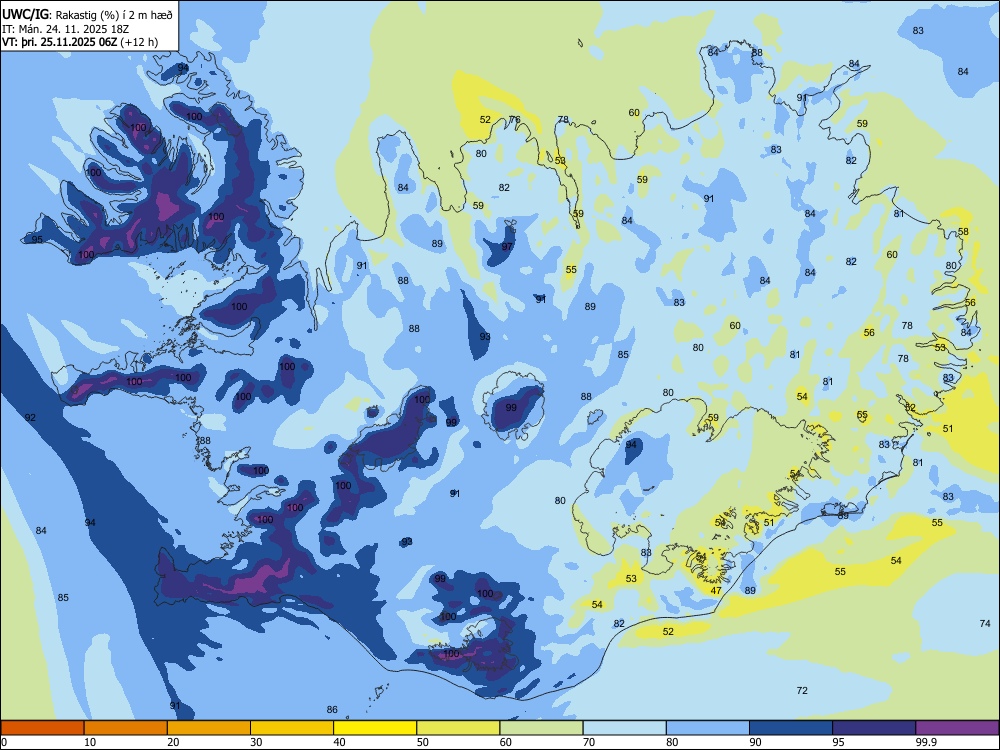
Task: Select the dark blue 90–95 legend swatch
Action: [x=791, y=728]
